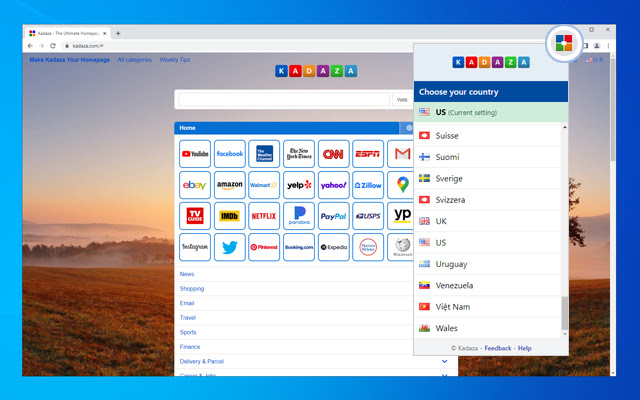This screenshot has height=400, width=640.
Task: Click the Feedback link in popup footer
Action: [x=498, y=348]
